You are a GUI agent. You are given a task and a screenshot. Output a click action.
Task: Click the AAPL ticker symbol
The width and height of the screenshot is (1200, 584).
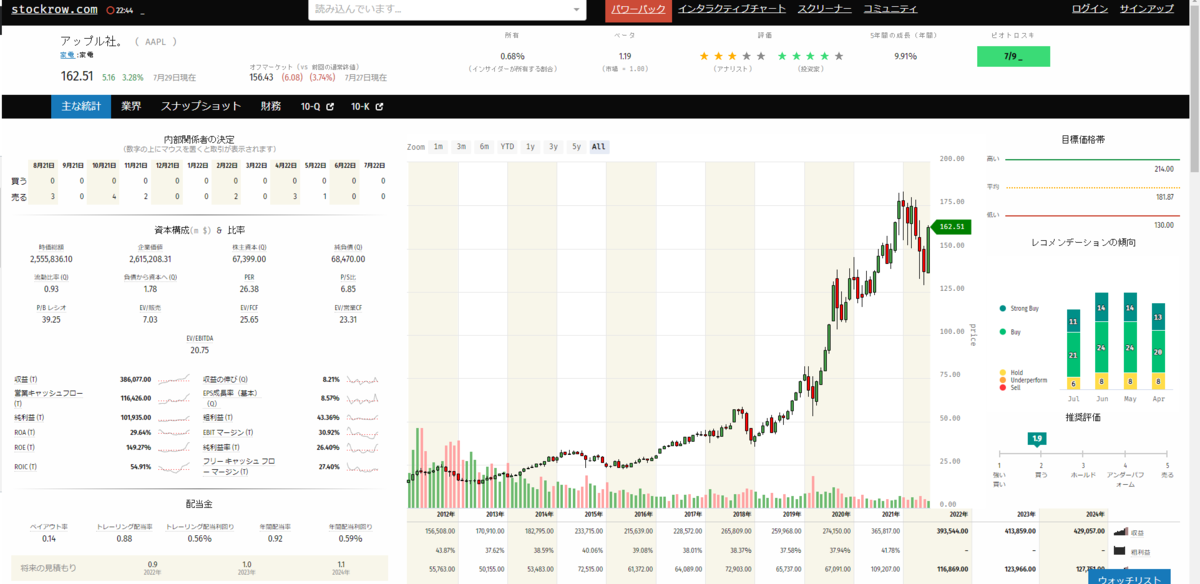click(155, 42)
